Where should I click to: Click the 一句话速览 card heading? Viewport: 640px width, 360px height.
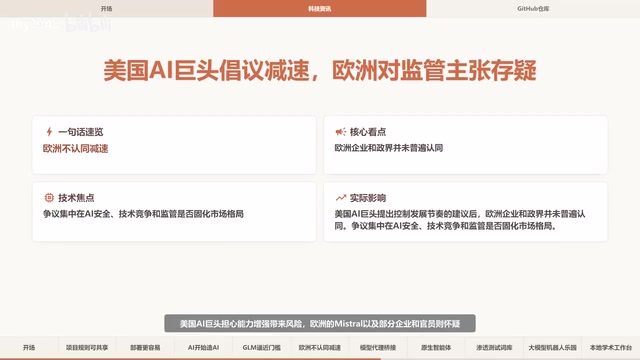[81, 132]
